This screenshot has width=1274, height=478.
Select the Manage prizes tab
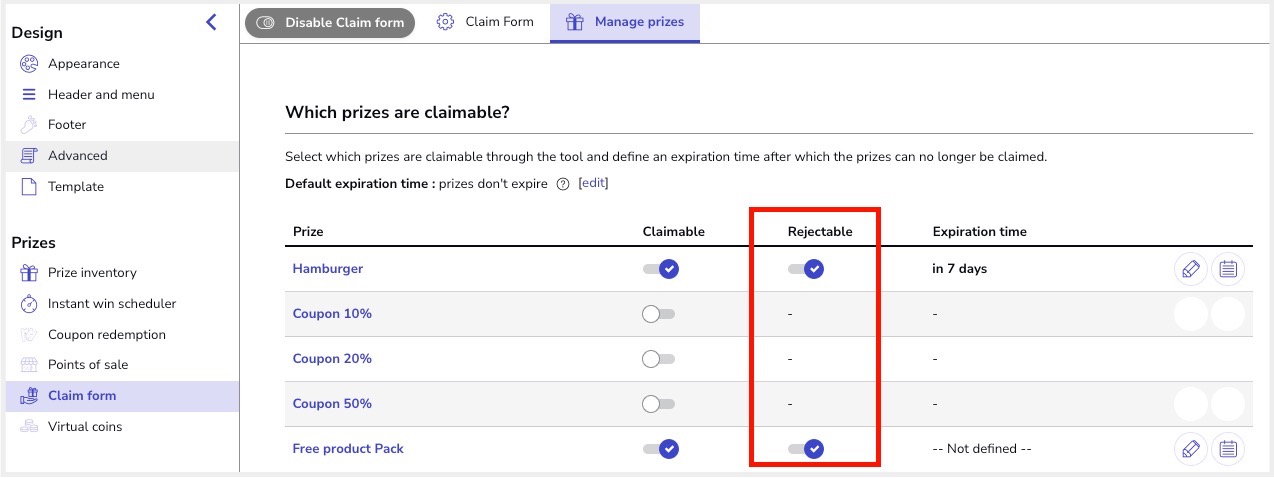click(625, 22)
